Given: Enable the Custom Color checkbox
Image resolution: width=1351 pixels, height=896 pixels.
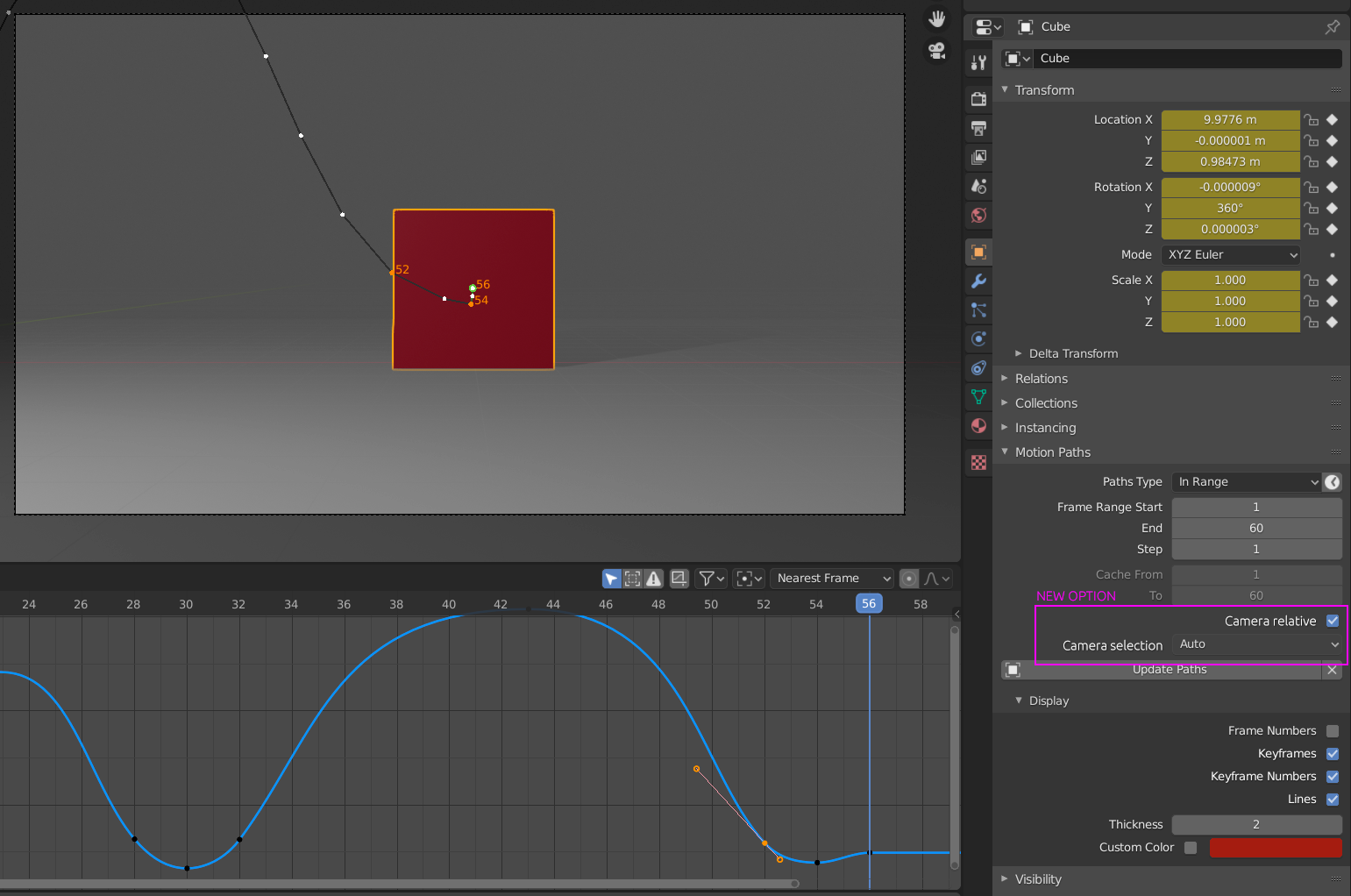Looking at the screenshot, I should coord(1191,848).
